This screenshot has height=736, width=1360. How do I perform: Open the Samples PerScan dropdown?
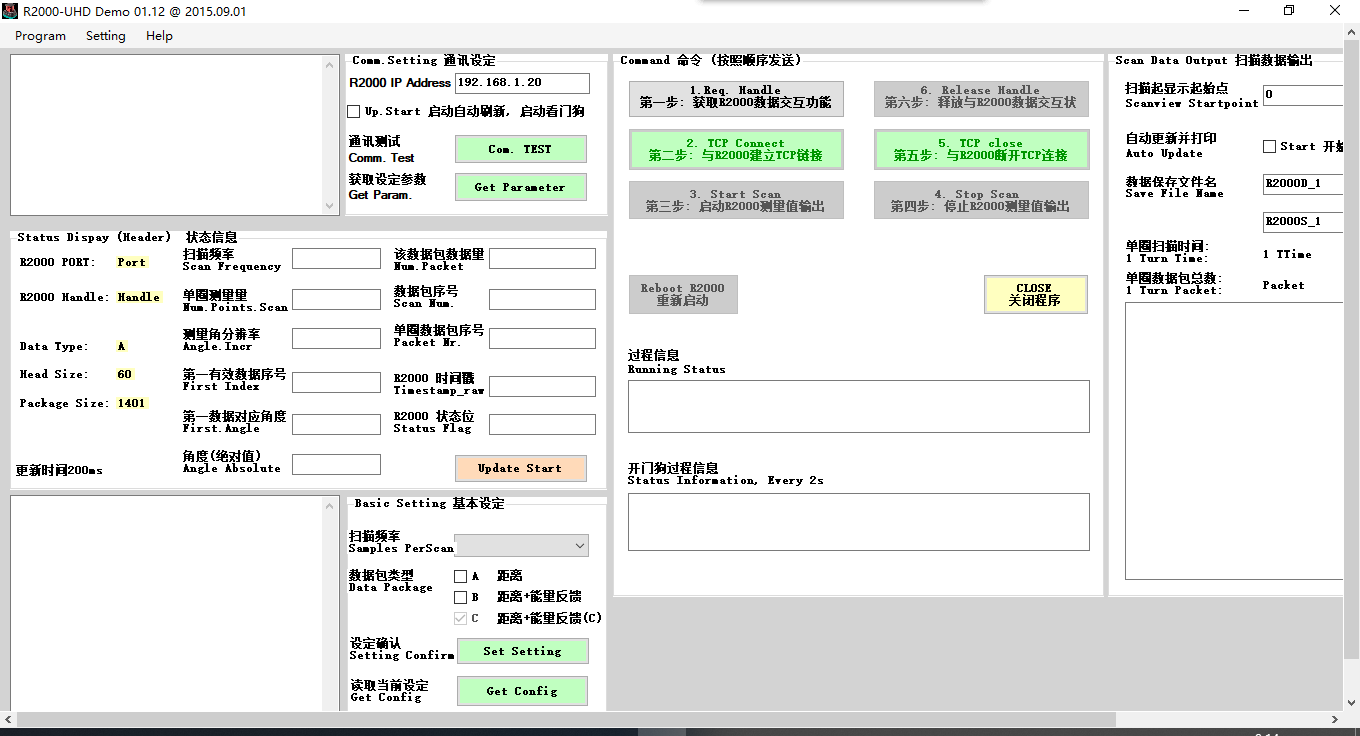(x=521, y=545)
